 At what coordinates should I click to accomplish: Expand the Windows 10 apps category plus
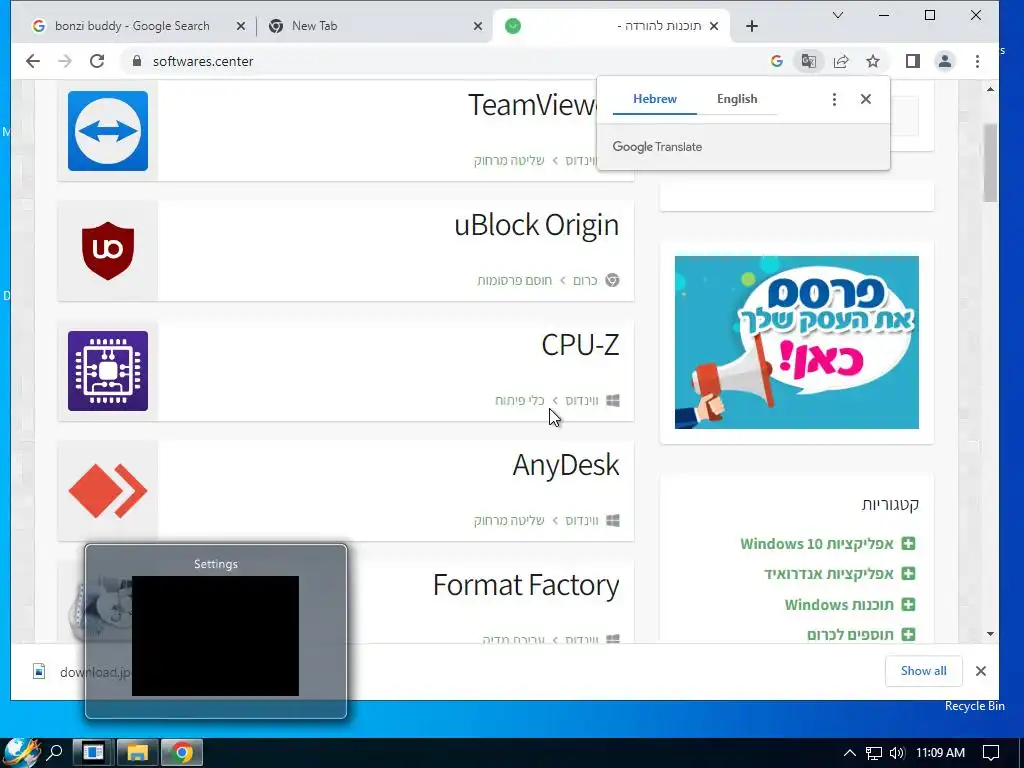[x=908, y=543]
